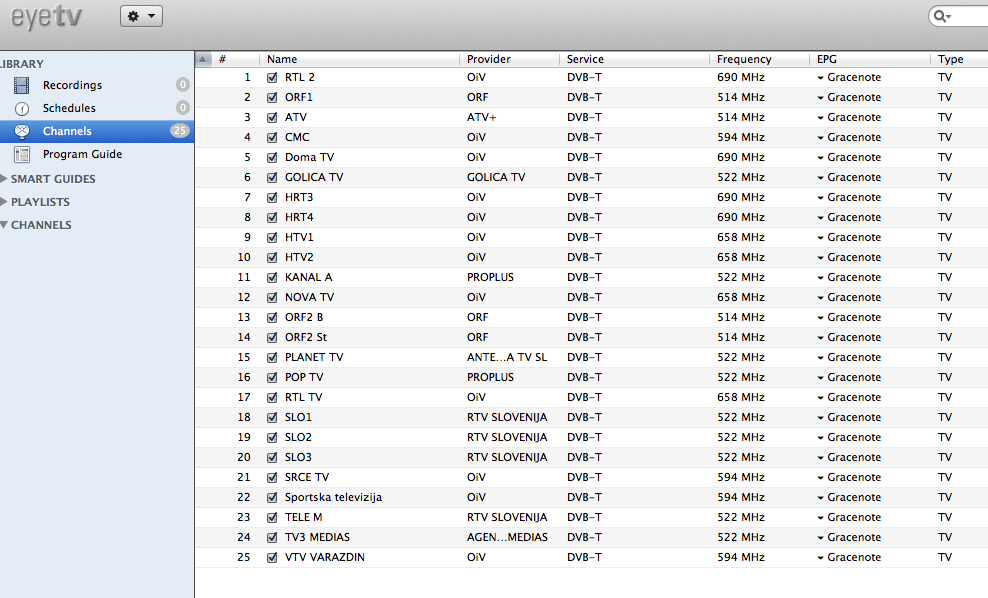
Task: Click the magnifying glass search icon
Action: 942,16
